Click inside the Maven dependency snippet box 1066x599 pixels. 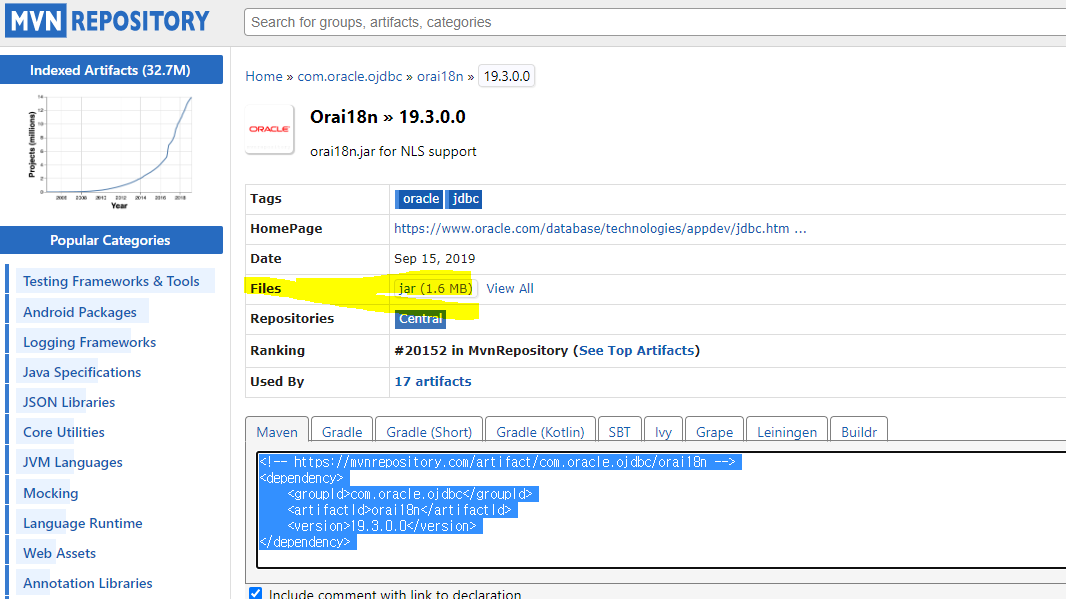click(661, 510)
